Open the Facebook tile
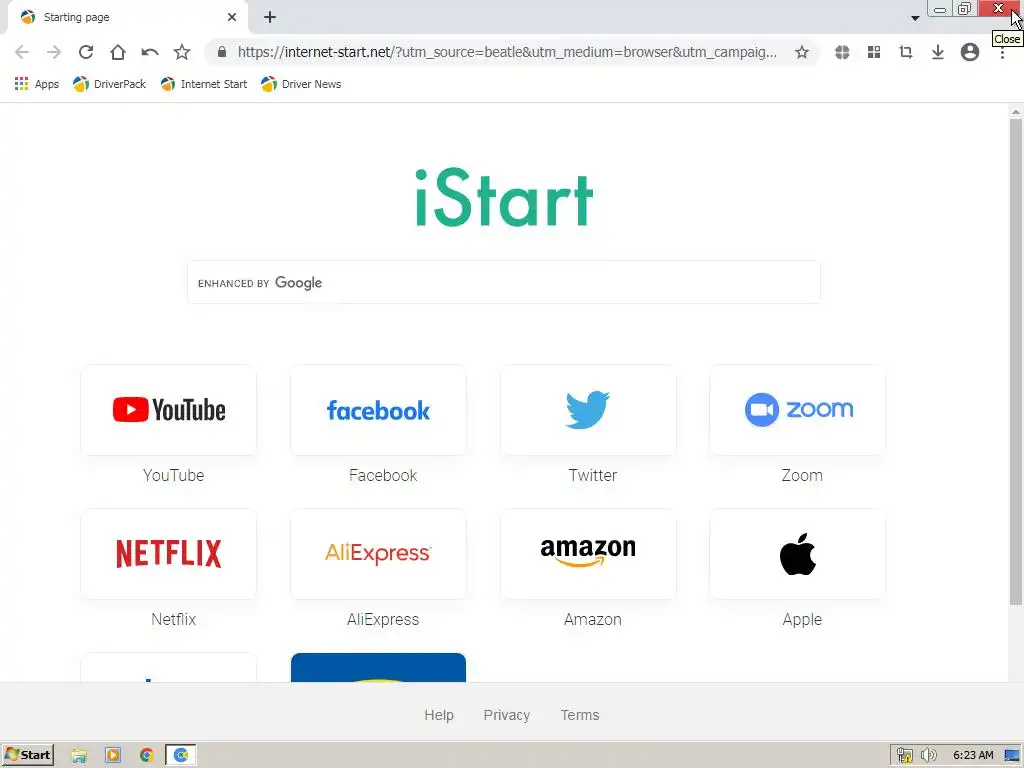The image size is (1024, 768). click(378, 410)
